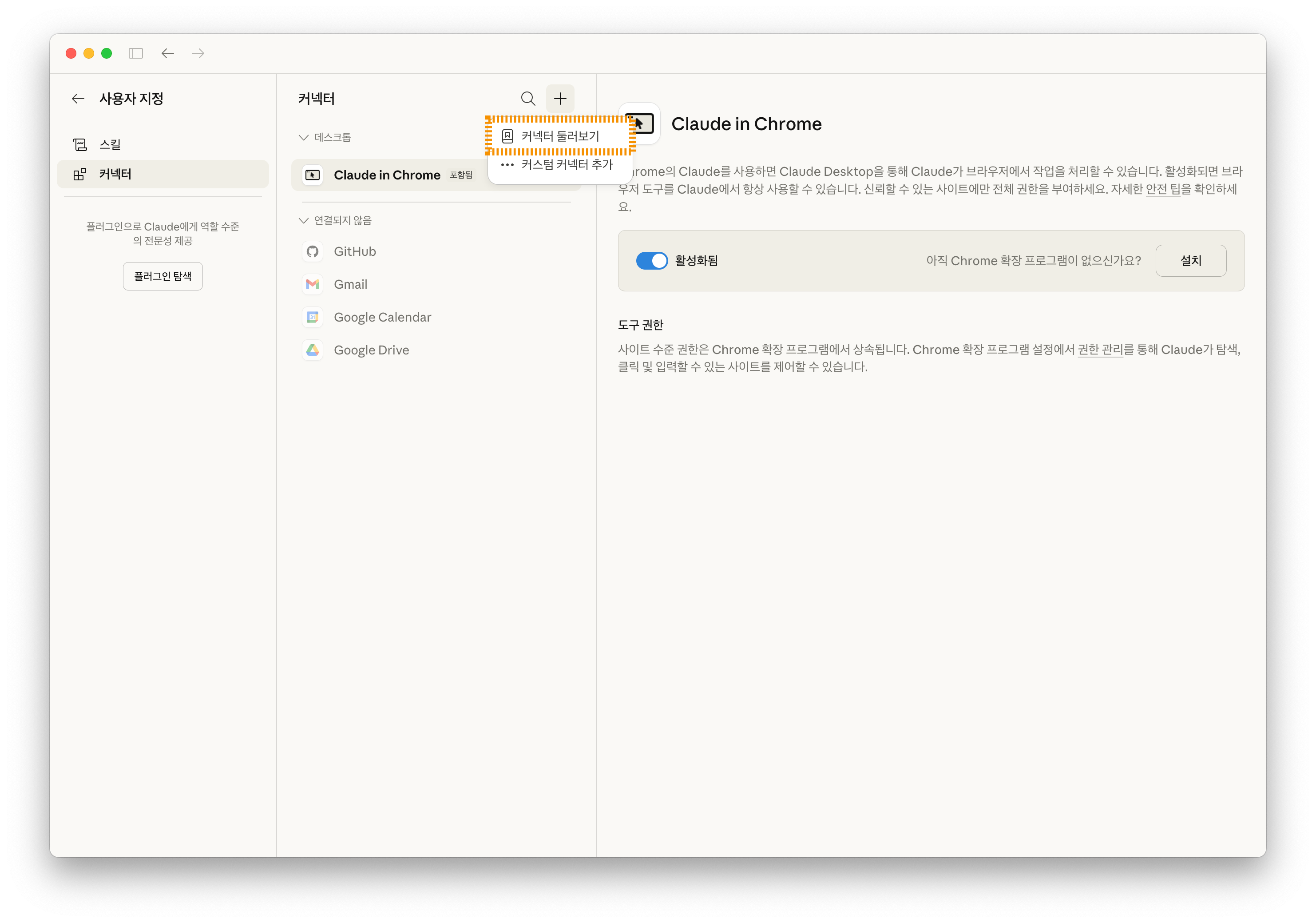Click the 설치 button for Chrome extension
This screenshot has width=1316, height=923.
[x=1191, y=261]
